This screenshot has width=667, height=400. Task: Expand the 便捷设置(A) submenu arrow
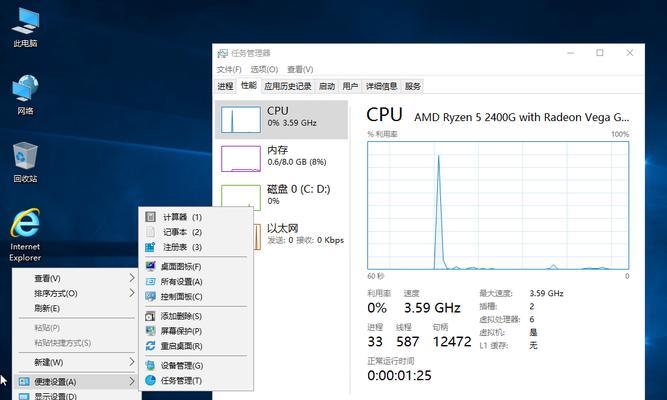[x=132, y=382]
